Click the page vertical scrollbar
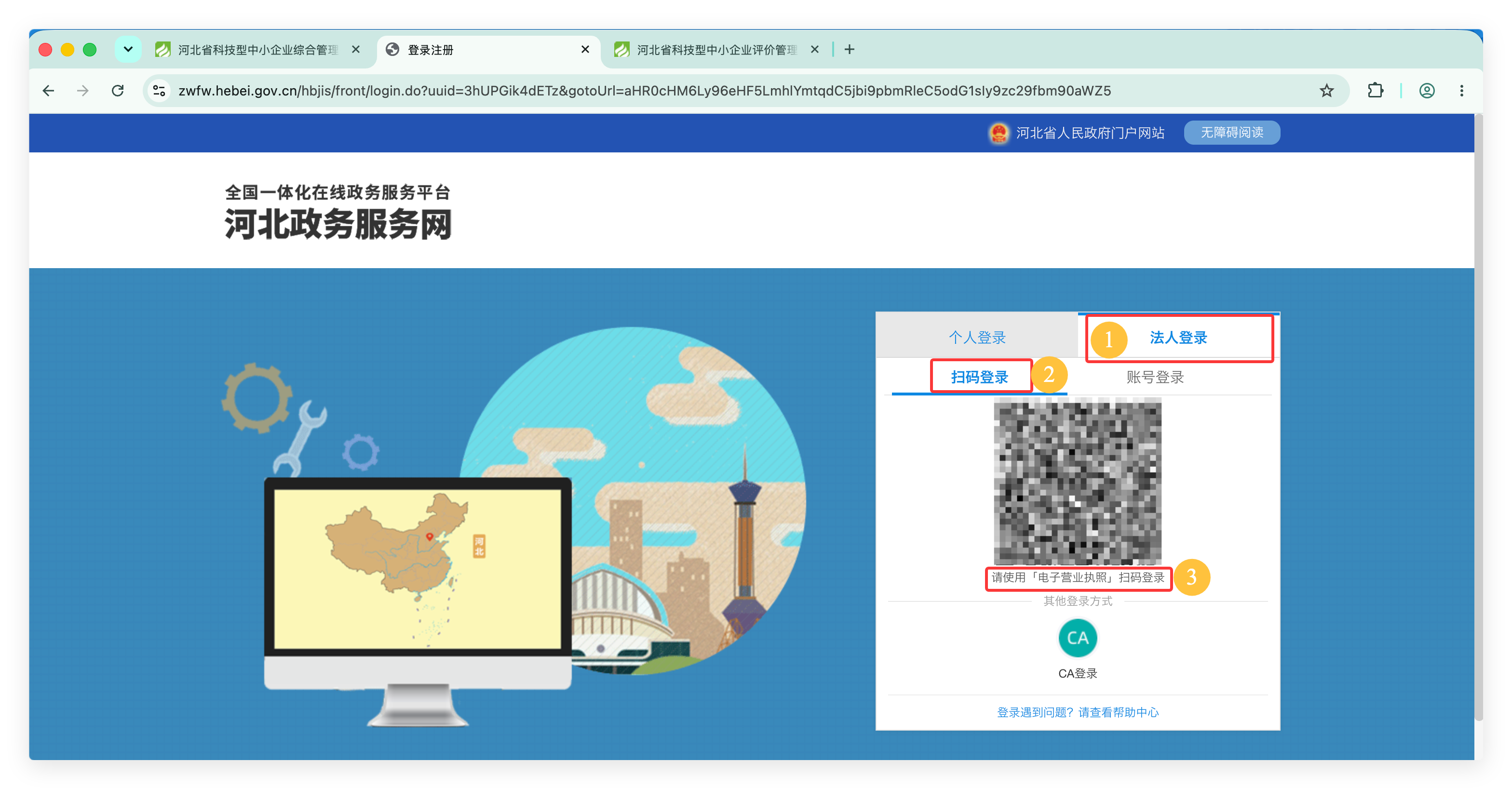 [1479, 417]
